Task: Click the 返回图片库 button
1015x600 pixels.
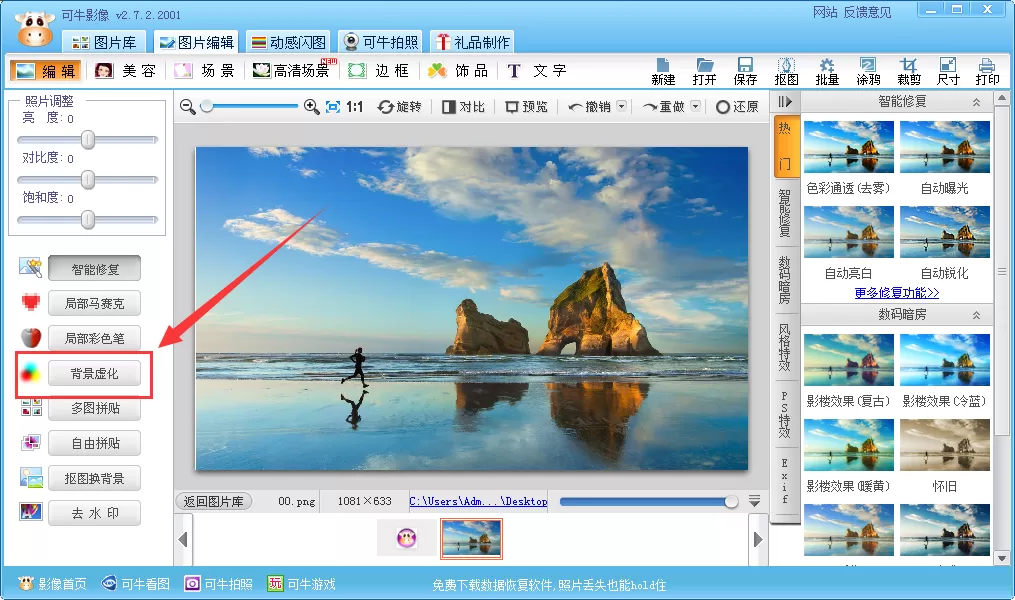Action: pyautogui.click(x=214, y=501)
